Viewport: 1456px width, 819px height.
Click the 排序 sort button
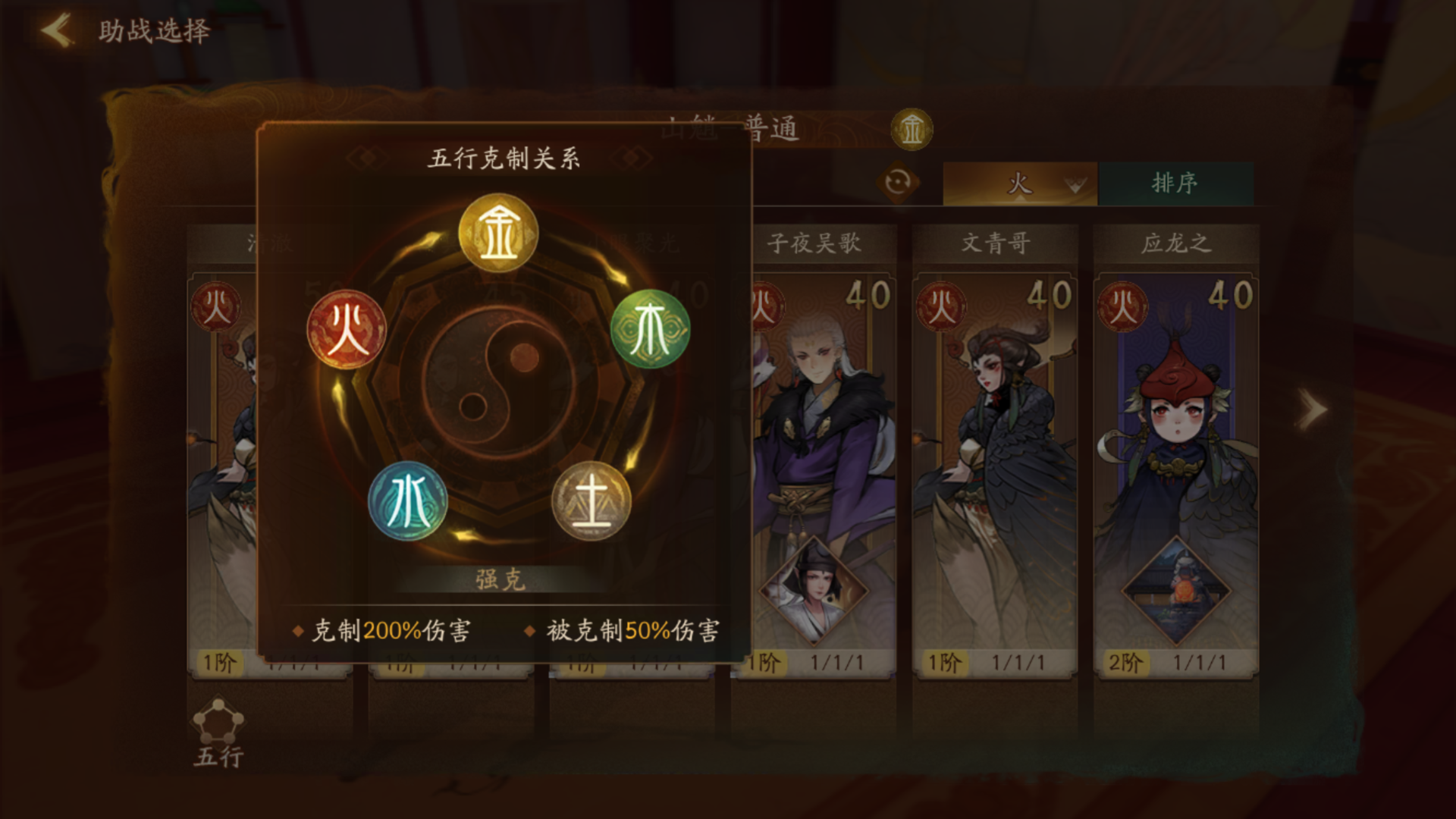[1175, 183]
